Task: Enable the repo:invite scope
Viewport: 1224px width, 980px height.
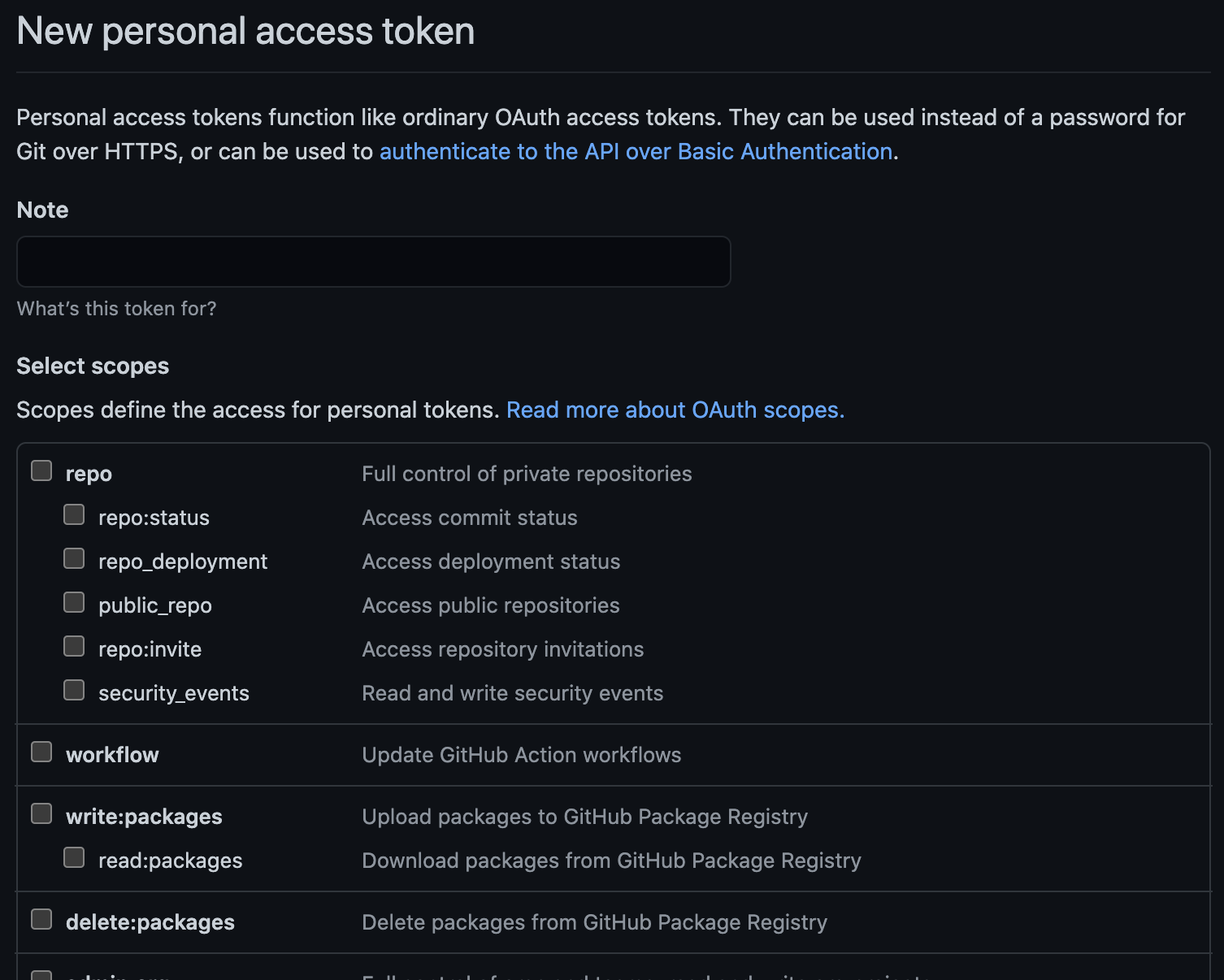Action: pos(74,647)
